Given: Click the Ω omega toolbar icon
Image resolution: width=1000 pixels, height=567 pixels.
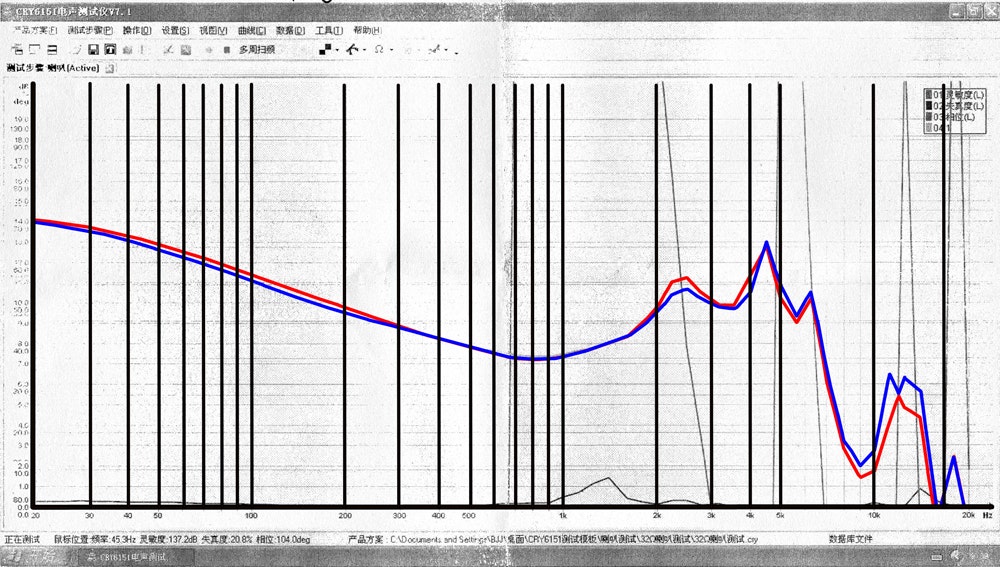Looking at the screenshot, I should [x=379, y=49].
